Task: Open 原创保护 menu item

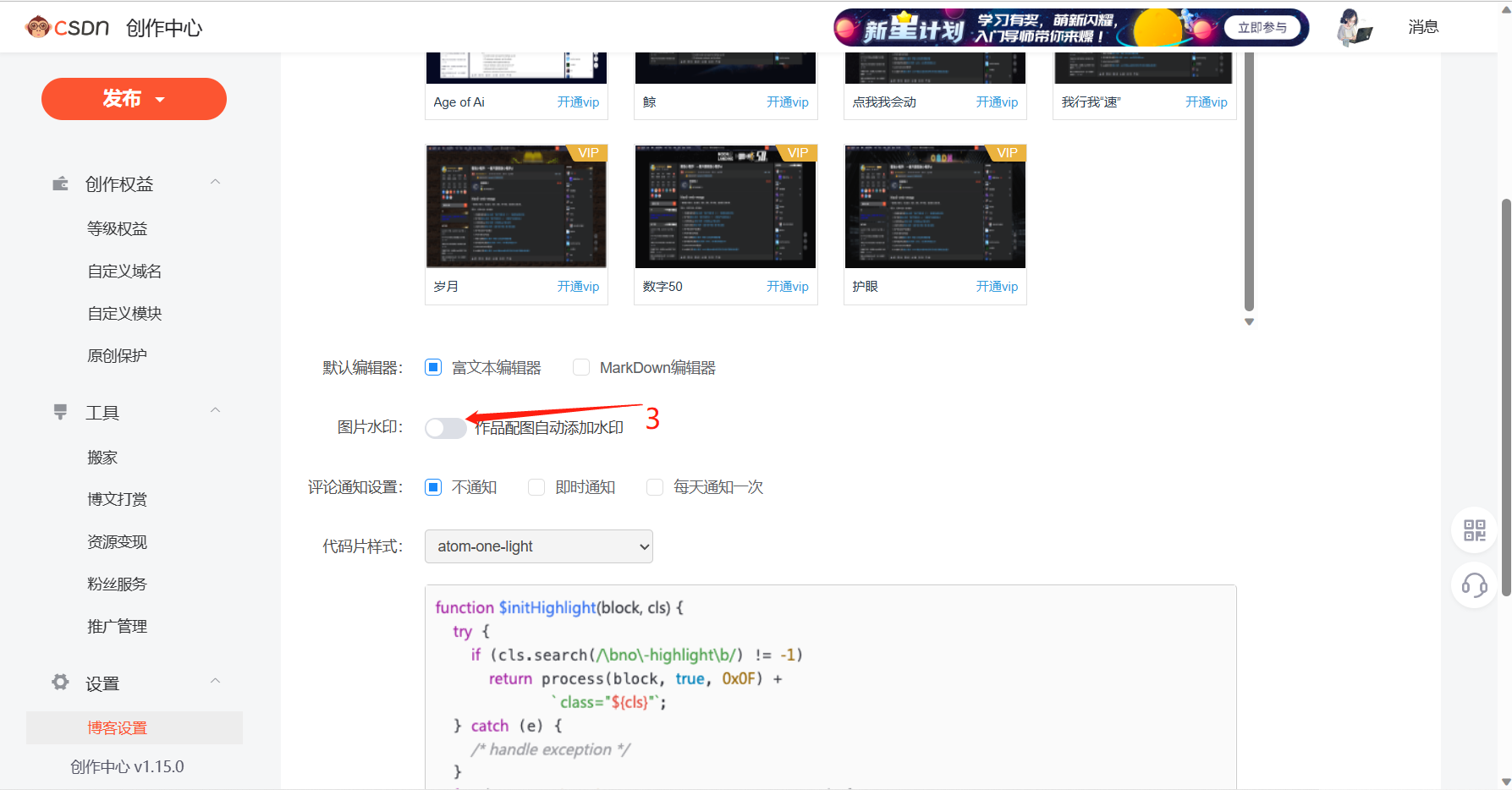Action: click(118, 355)
